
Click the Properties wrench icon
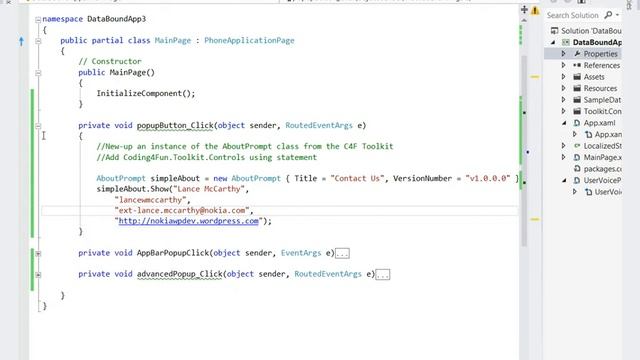click(577, 54)
